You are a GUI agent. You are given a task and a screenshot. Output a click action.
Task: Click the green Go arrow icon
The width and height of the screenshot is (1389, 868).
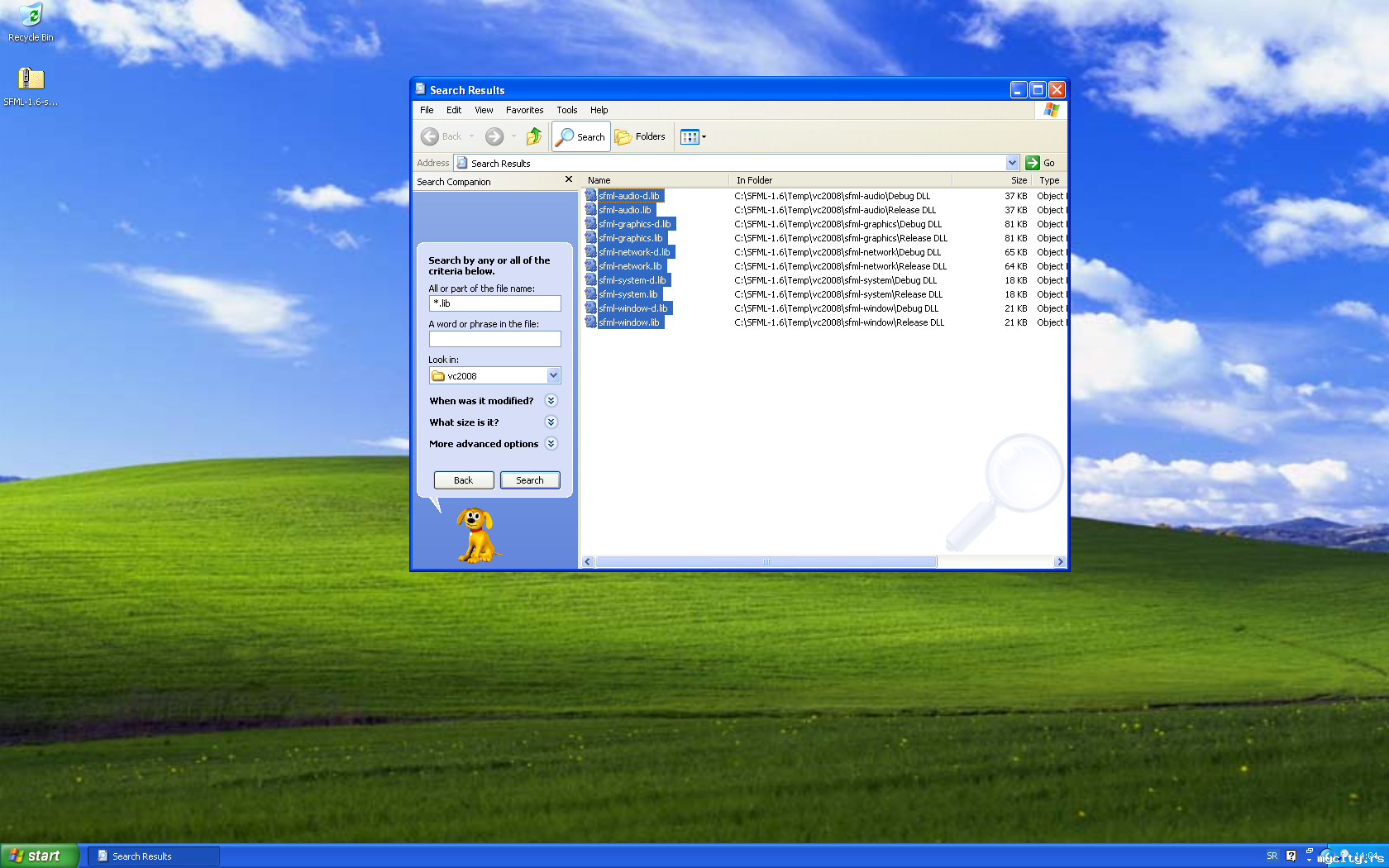tap(1032, 163)
